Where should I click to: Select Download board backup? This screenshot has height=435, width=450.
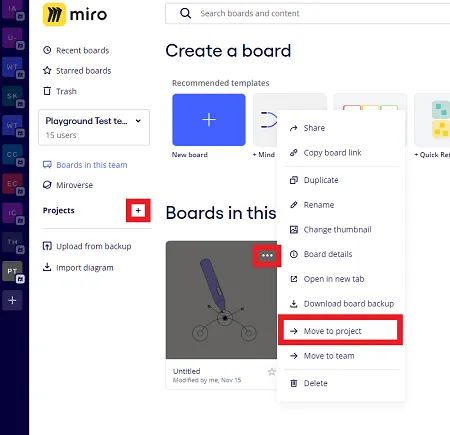pos(341,304)
